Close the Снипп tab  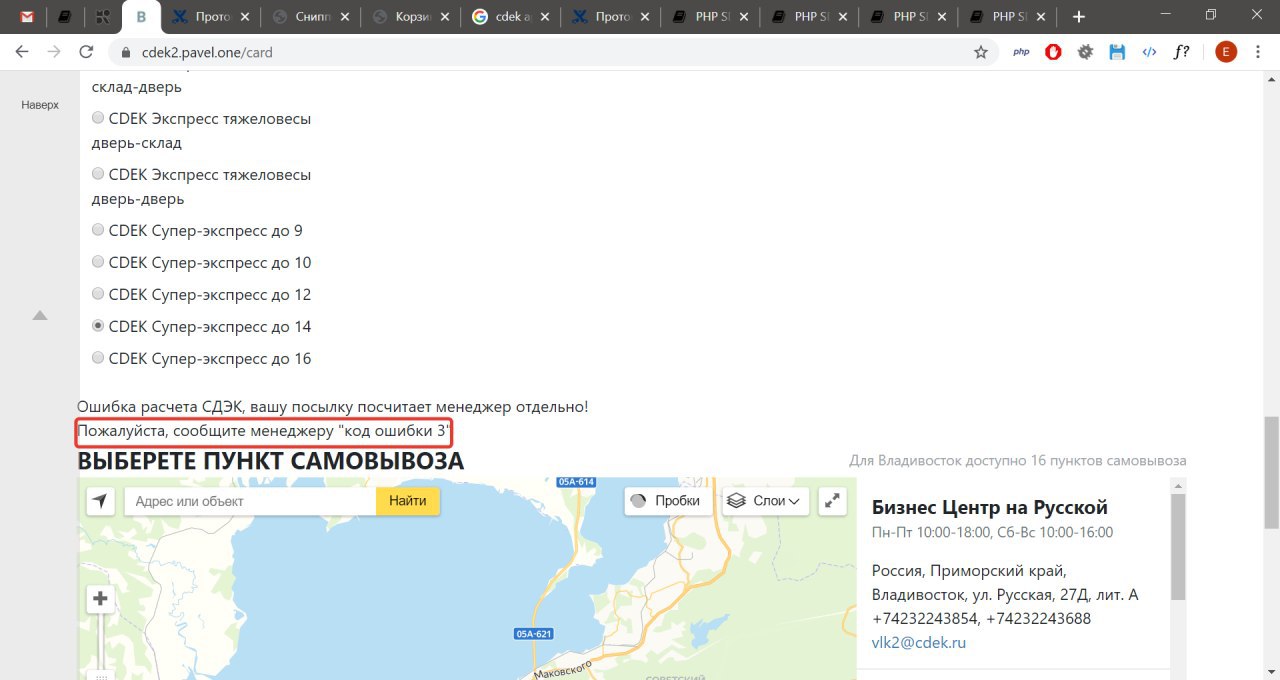[x=343, y=17]
